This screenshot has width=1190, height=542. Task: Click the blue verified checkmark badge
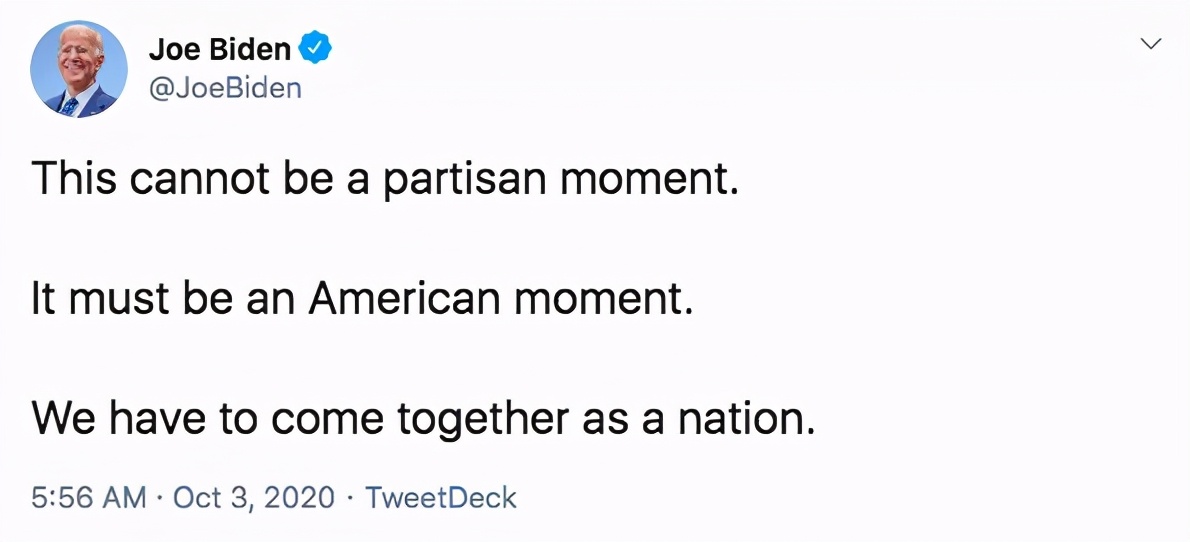coord(316,47)
